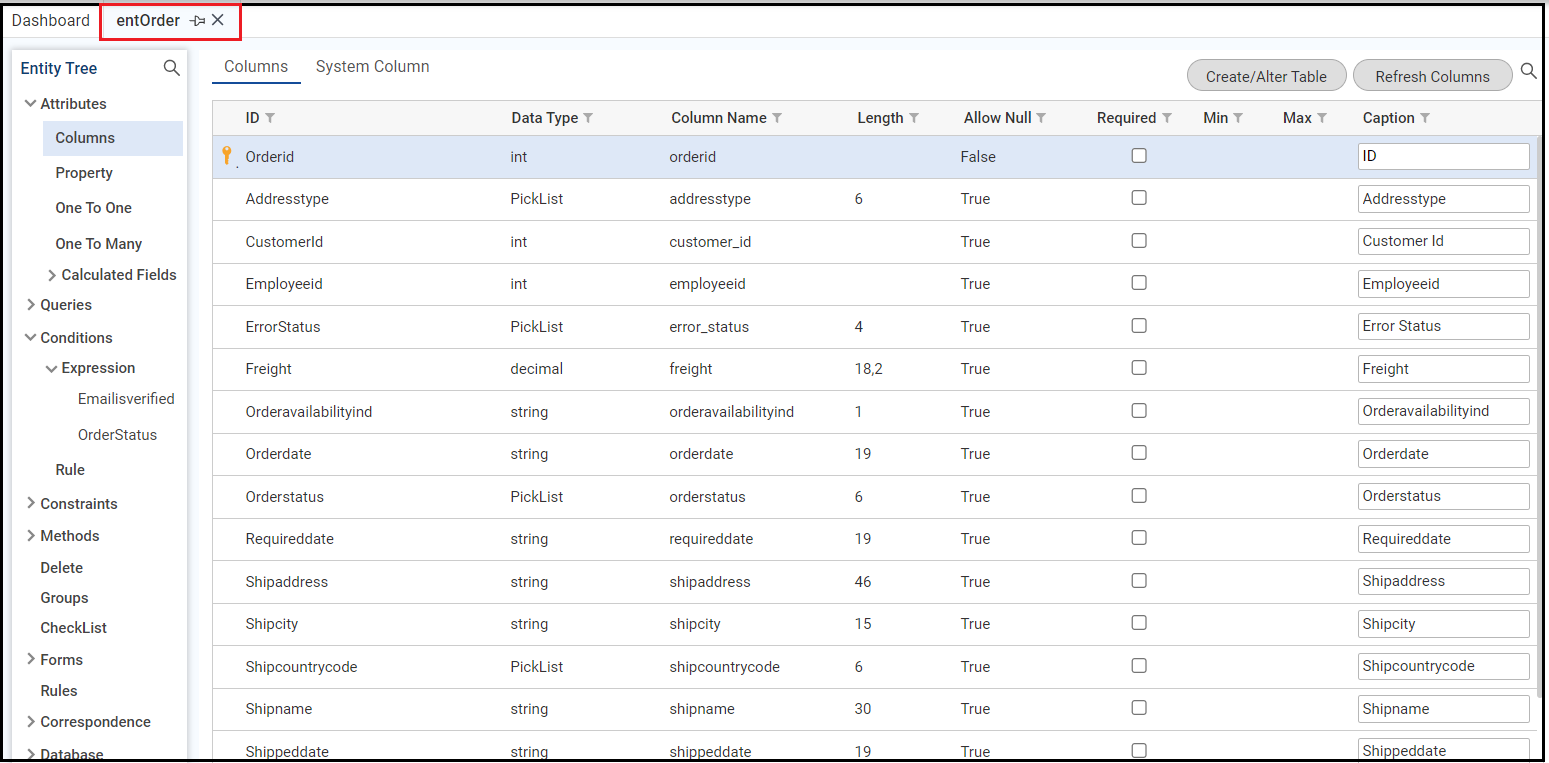Switch to the System Column tab
The width and height of the screenshot is (1549, 763).
(x=372, y=67)
